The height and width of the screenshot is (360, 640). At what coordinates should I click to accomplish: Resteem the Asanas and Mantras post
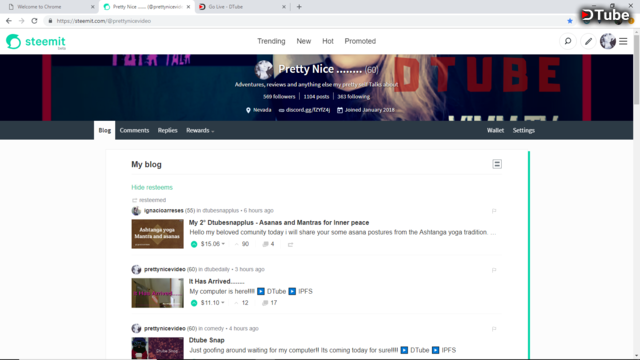[x=290, y=244]
